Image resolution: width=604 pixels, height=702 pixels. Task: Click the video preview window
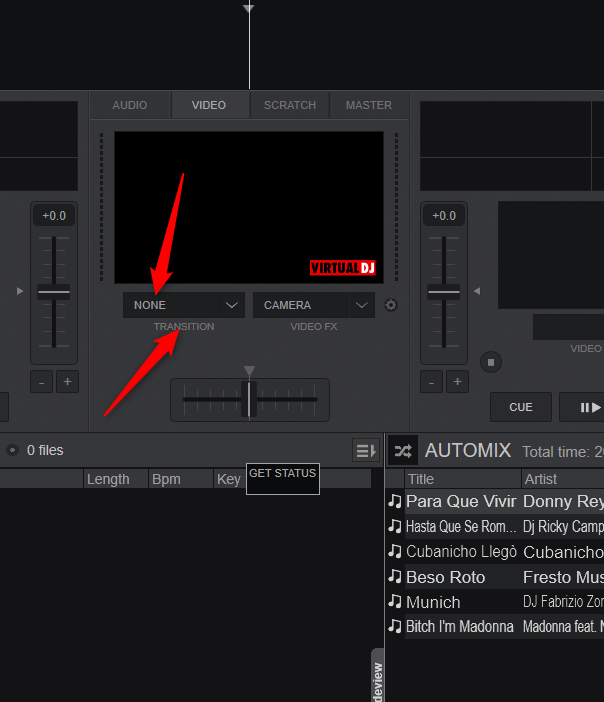tap(249, 207)
